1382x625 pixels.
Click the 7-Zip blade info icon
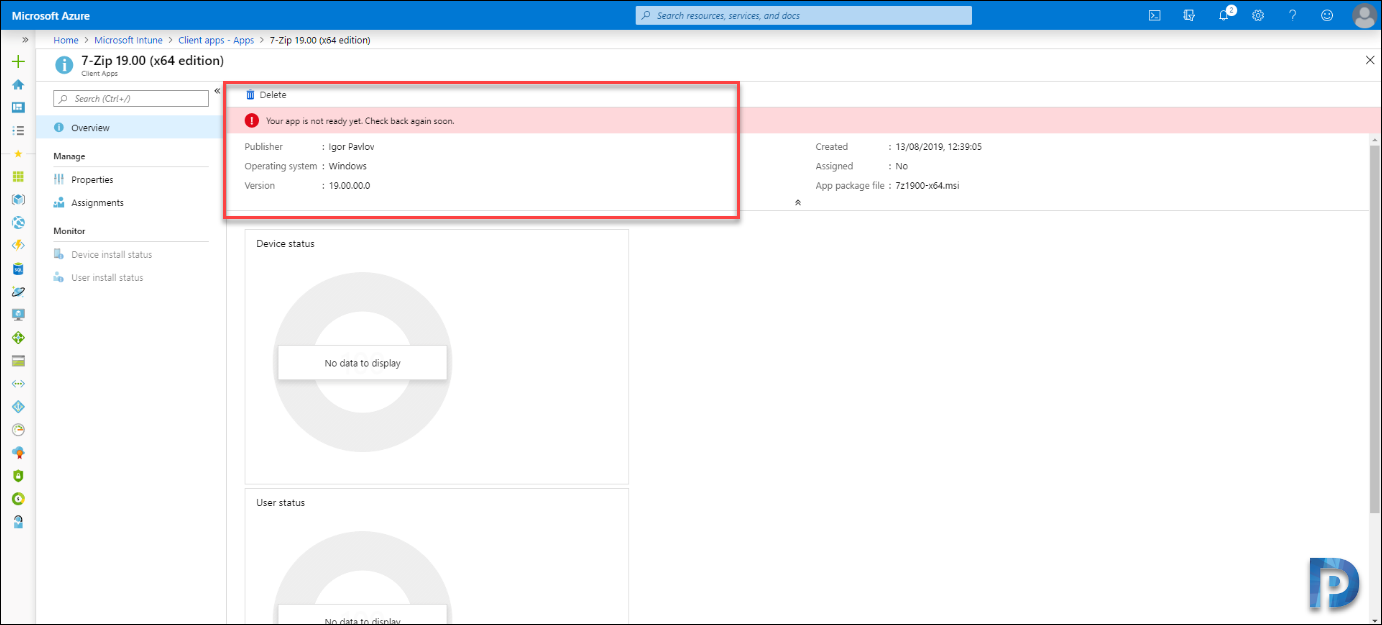tap(64, 66)
